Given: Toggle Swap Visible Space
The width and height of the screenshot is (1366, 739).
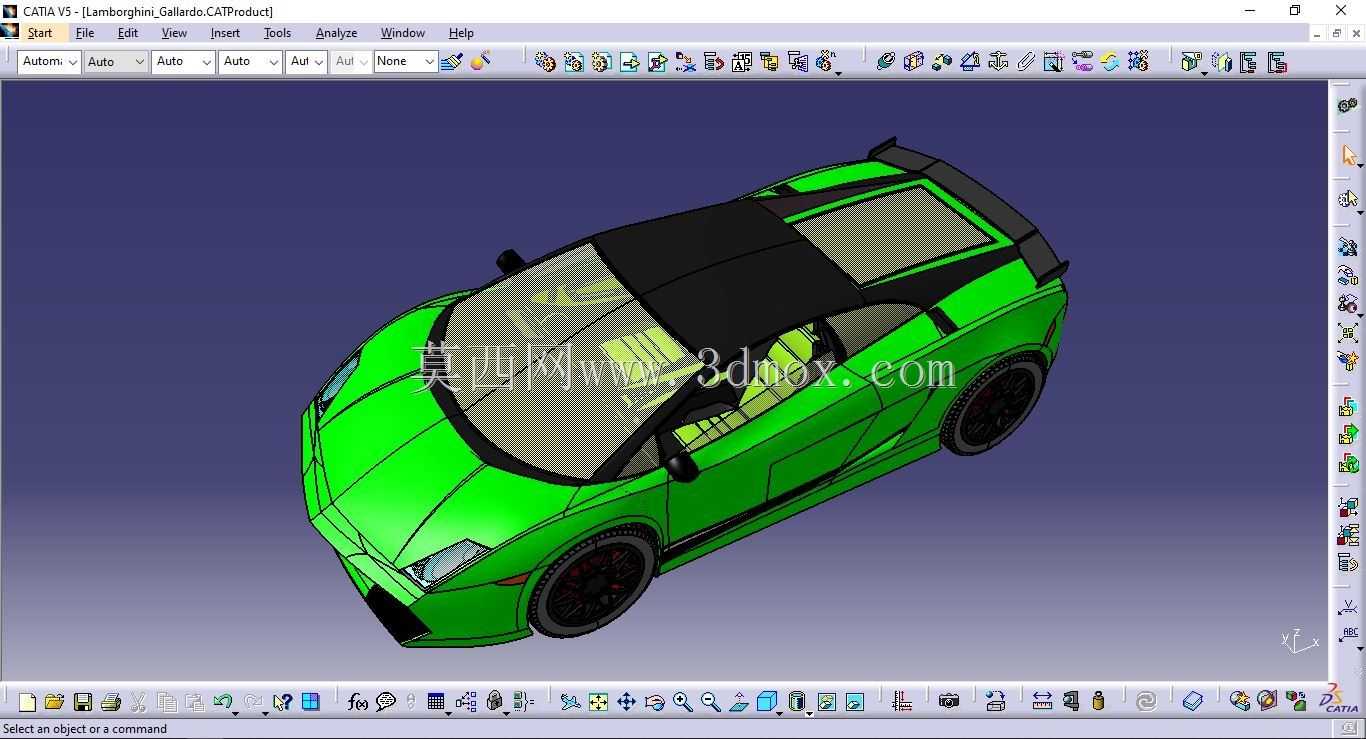Looking at the screenshot, I should [855, 702].
